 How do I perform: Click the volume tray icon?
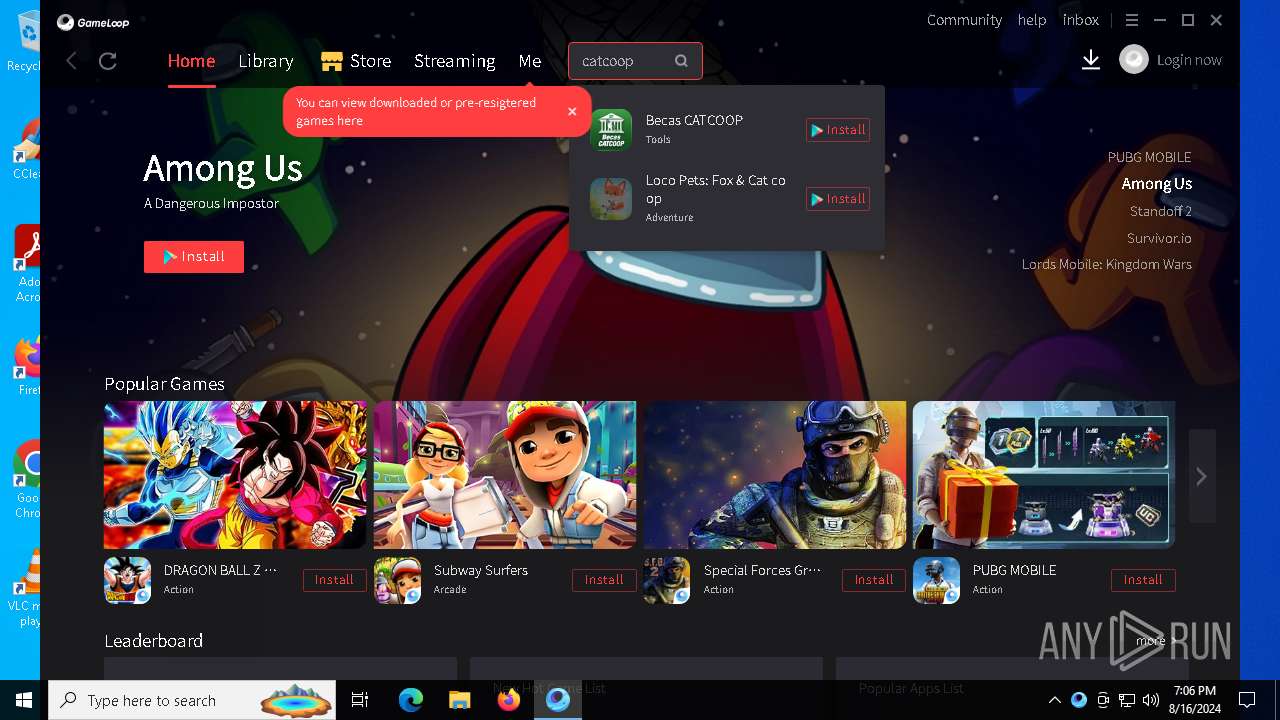(x=1150, y=700)
